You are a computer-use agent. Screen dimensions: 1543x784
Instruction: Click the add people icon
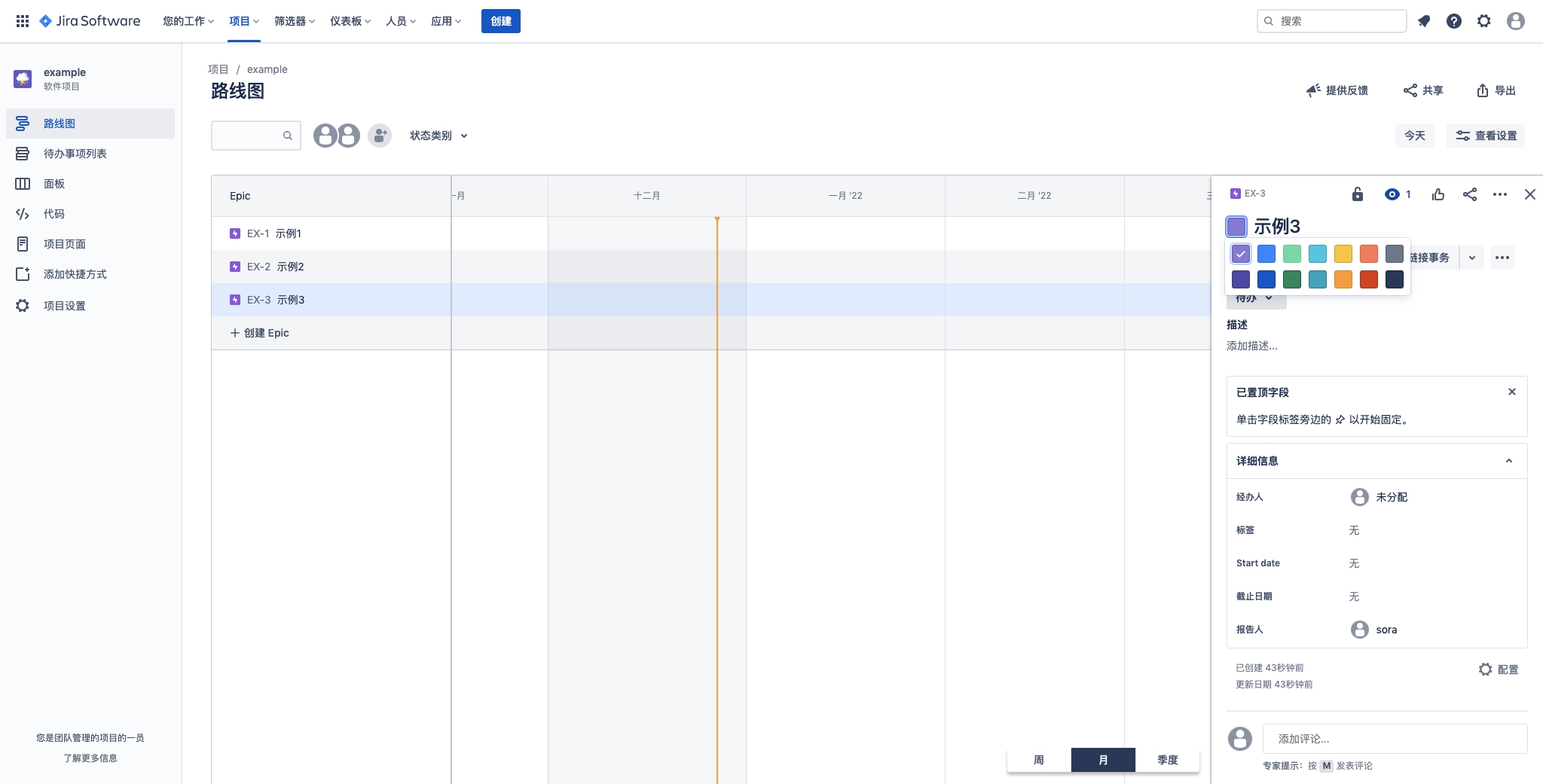pyautogui.click(x=380, y=136)
